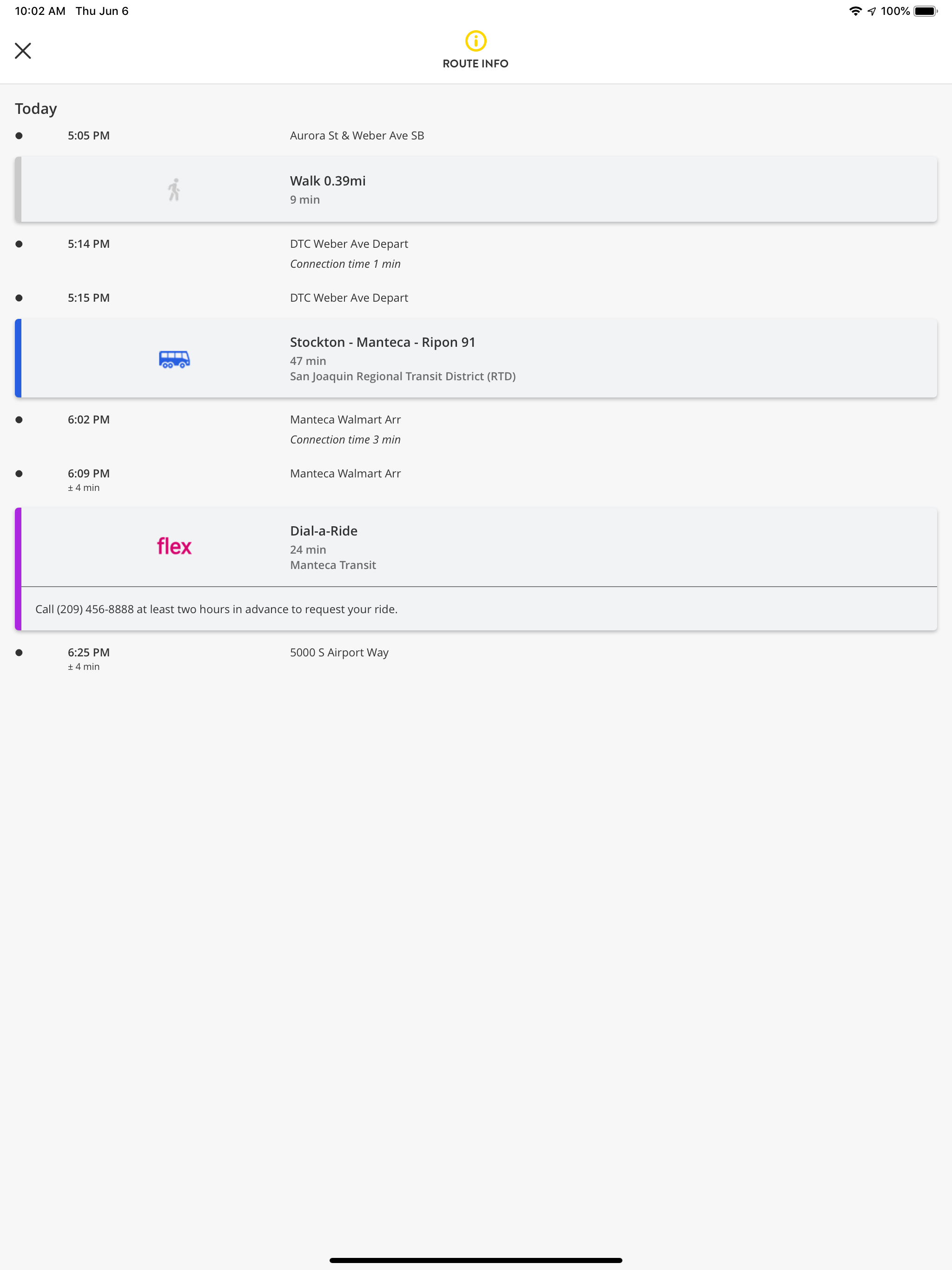Select the Dial-a-Ride service card
The width and height of the screenshot is (952, 1270).
[476, 546]
